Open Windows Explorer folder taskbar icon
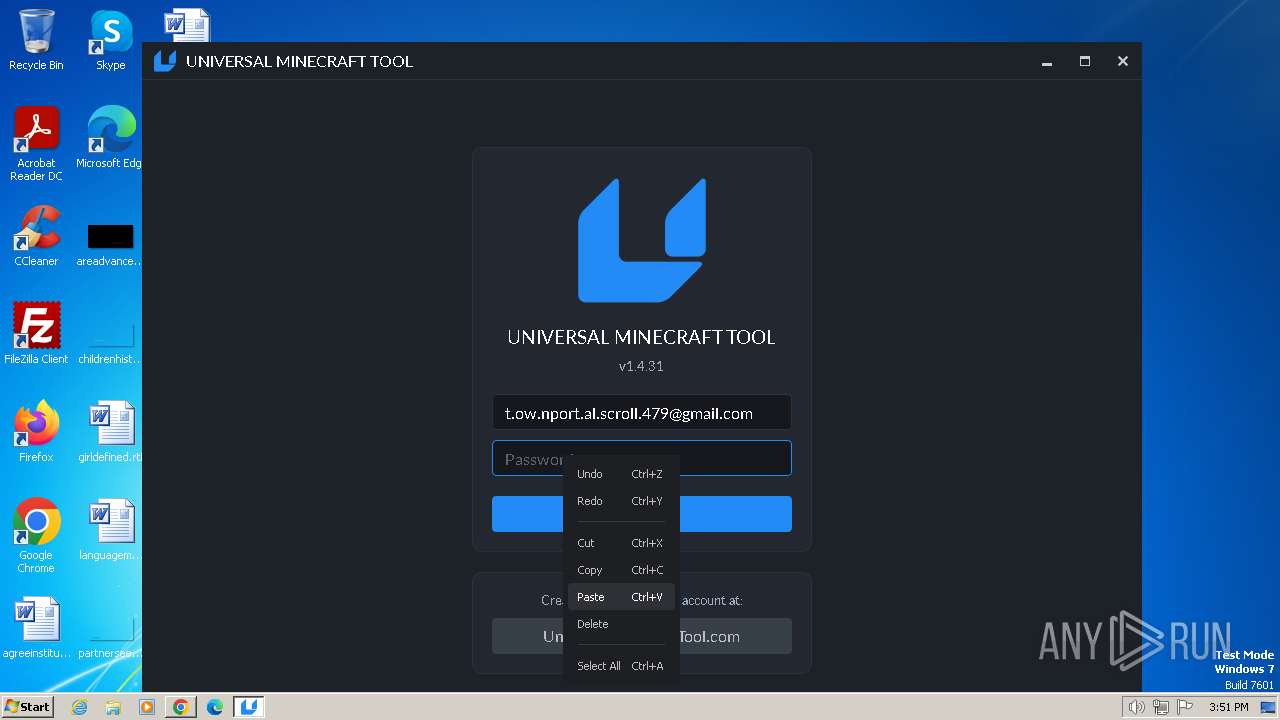 coord(113,707)
